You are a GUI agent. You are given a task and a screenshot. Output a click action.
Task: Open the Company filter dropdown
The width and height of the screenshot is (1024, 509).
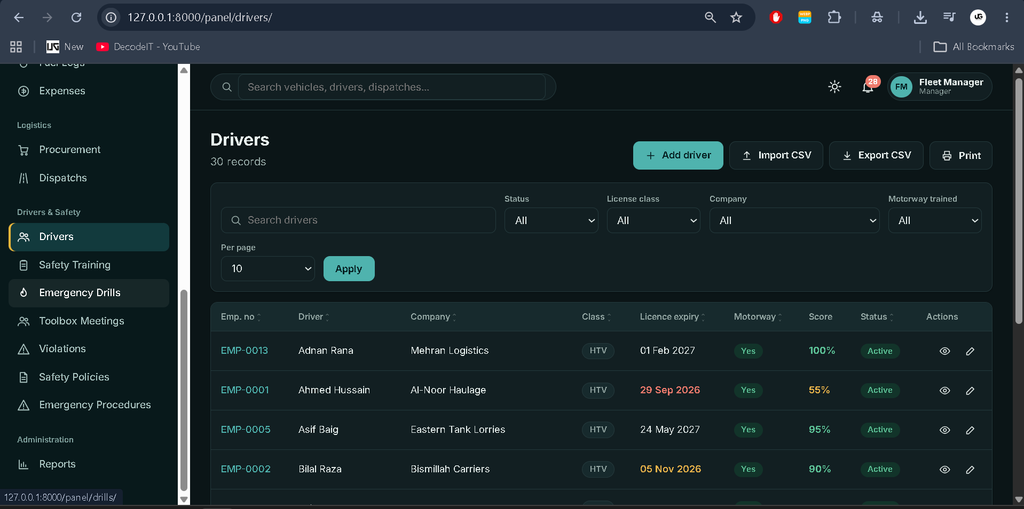[795, 220]
